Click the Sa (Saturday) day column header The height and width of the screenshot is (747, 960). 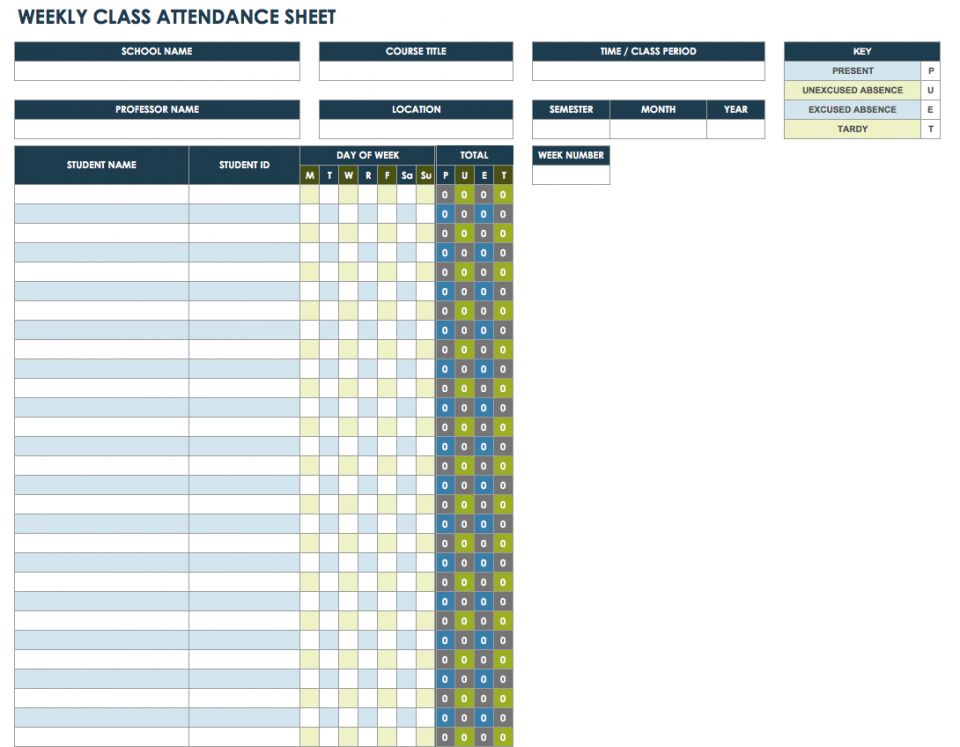[x=407, y=175]
